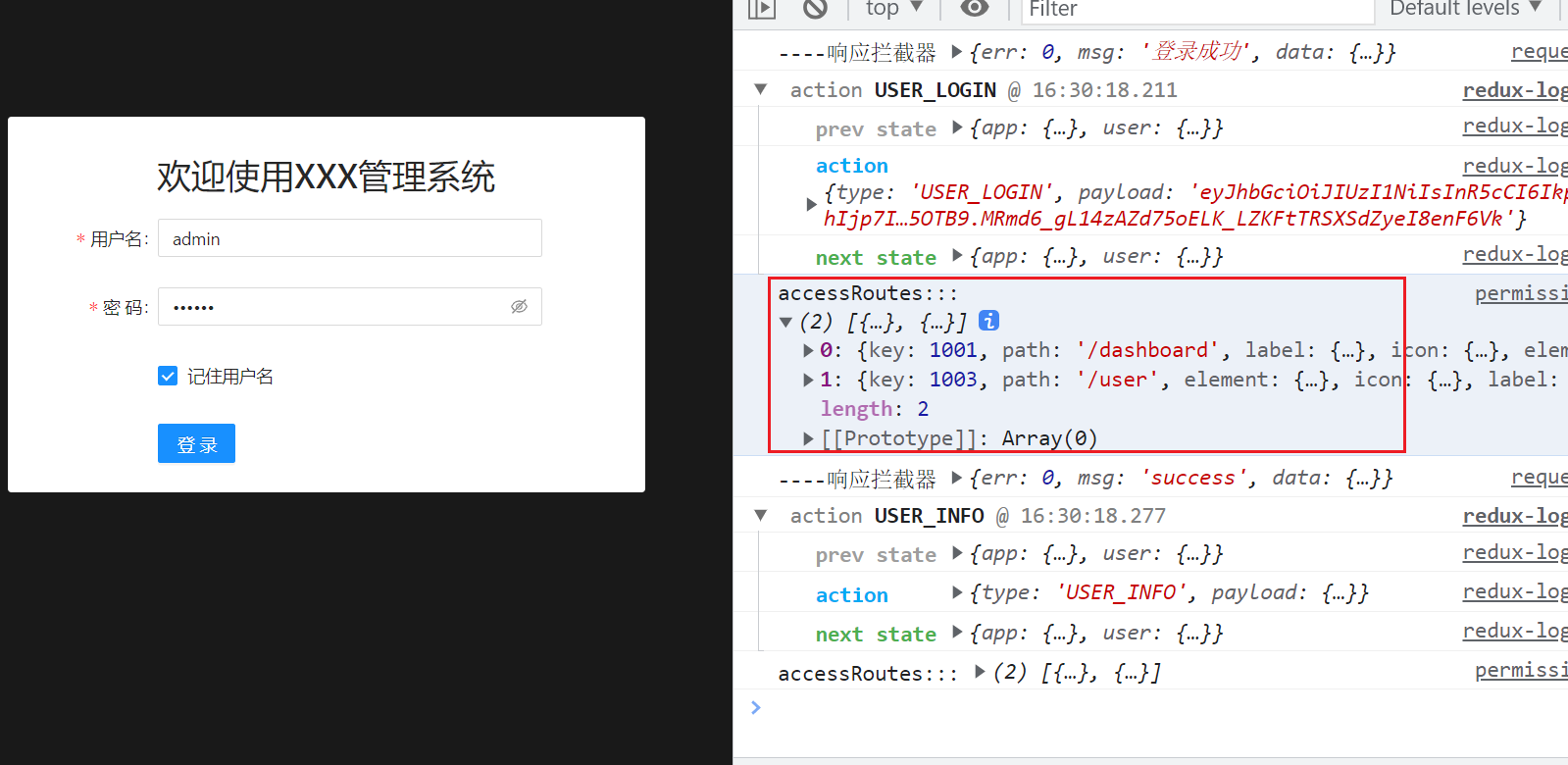Screen dimensions: 1568x765
Task: Open live expression eye icon
Action: (x=974, y=8)
